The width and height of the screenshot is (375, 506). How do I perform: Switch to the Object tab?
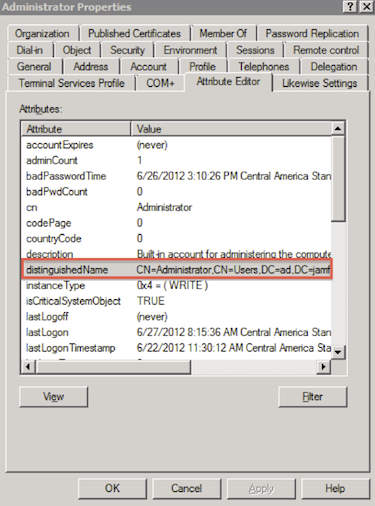click(77, 50)
